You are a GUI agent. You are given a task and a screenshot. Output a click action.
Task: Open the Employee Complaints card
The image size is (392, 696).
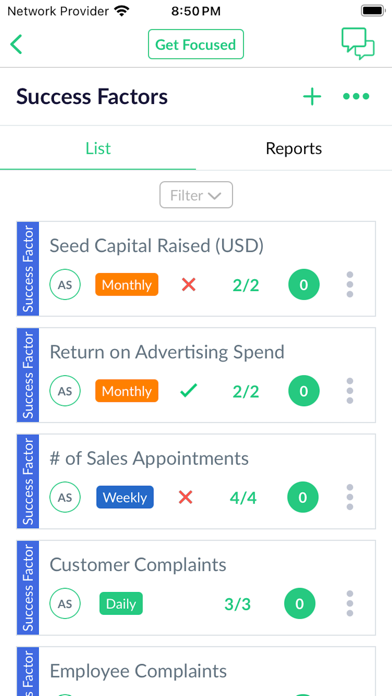(196, 672)
